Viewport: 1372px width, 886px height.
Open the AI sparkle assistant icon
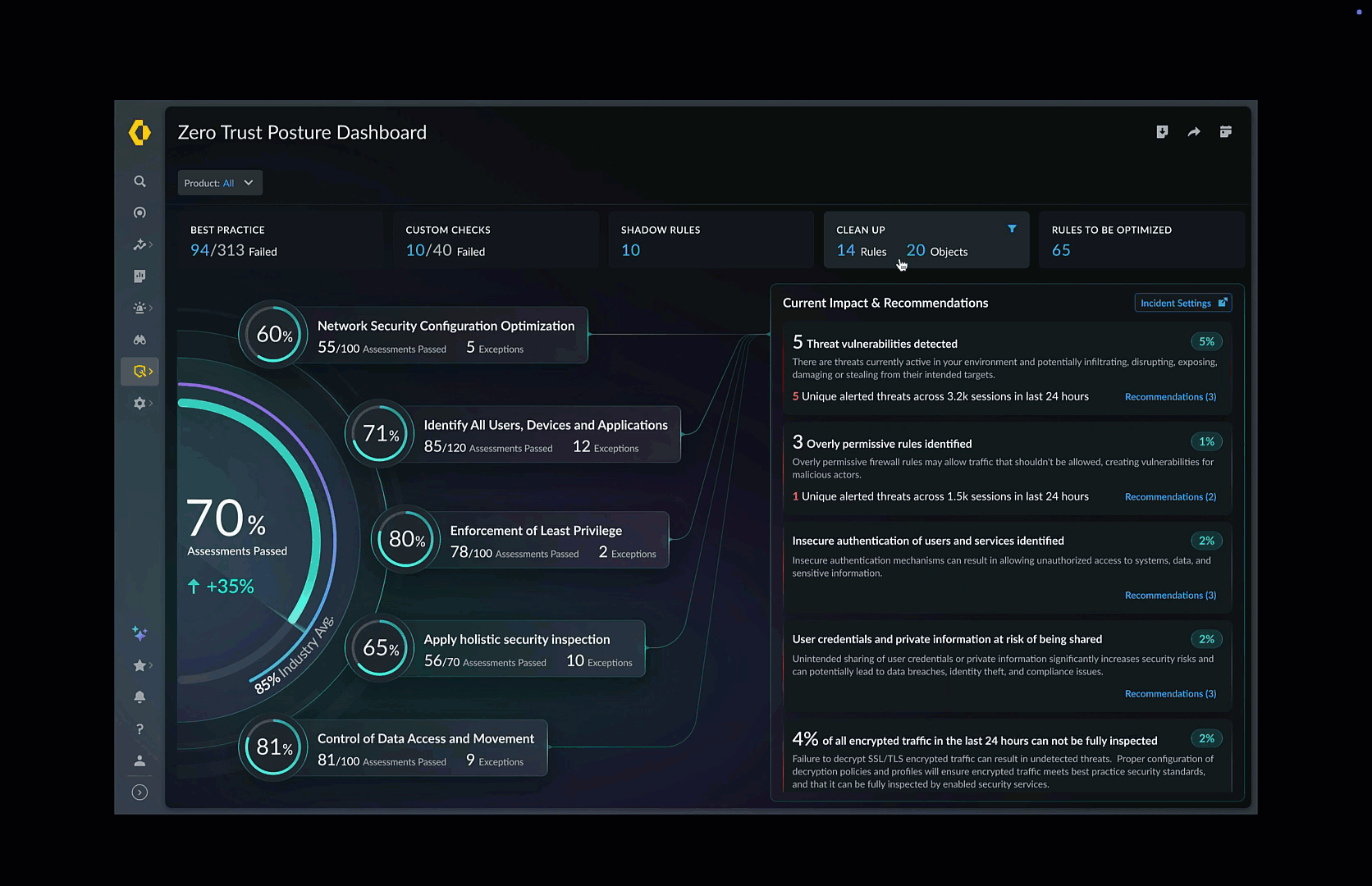point(139,633)
